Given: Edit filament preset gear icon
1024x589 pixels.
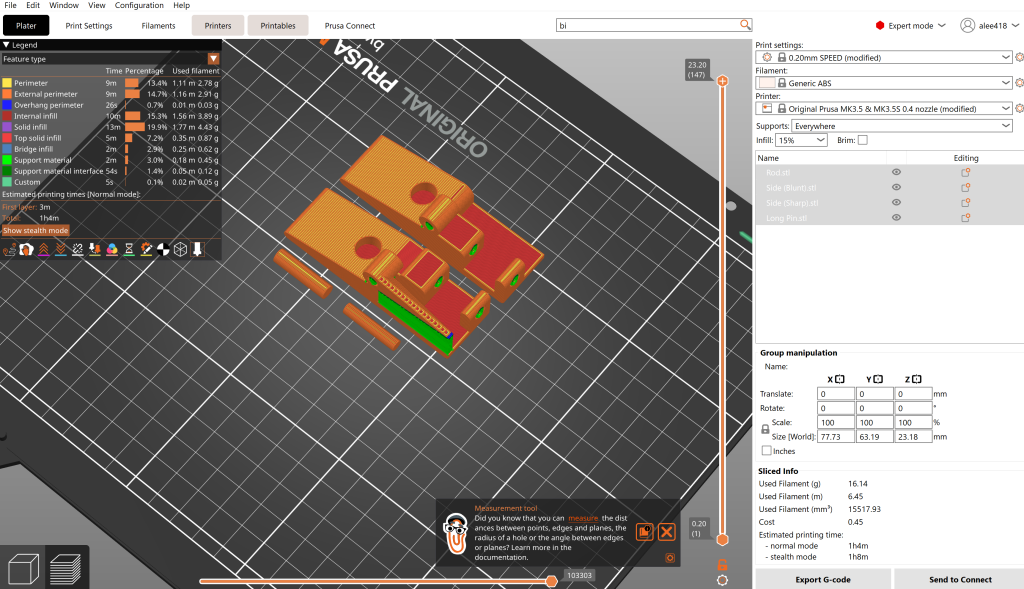Looking at the screenshot, I should 1019,83.
